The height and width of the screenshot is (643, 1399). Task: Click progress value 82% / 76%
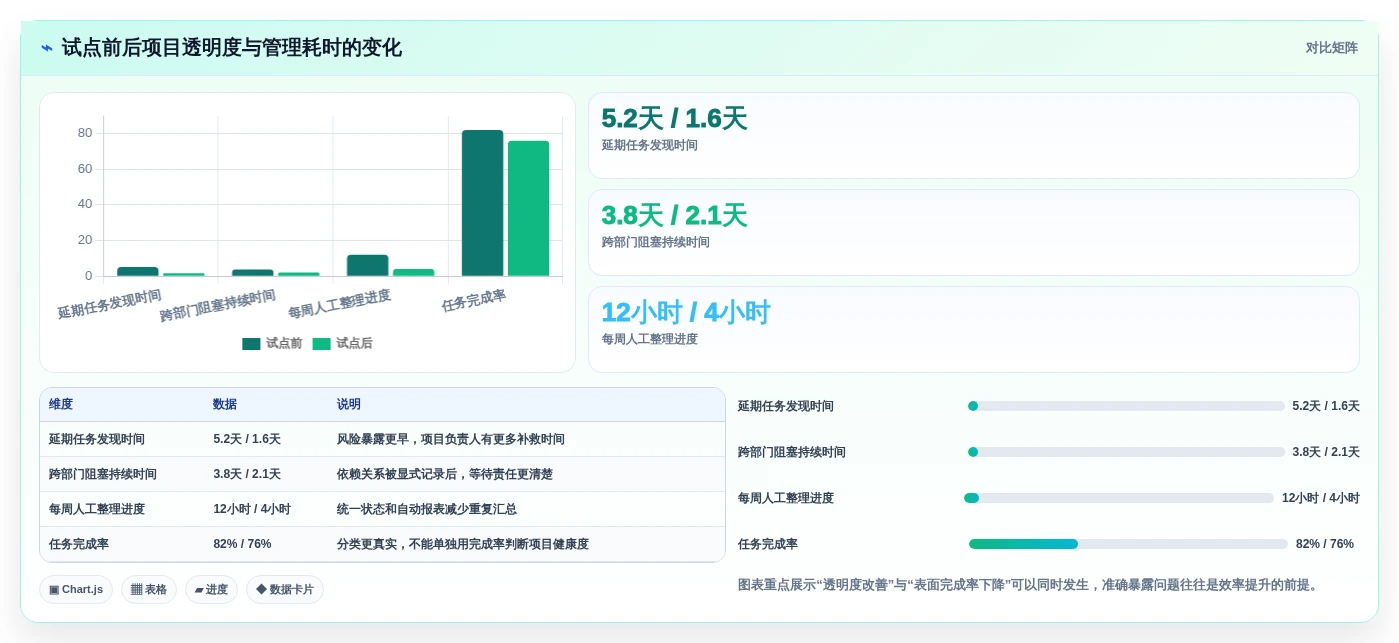(x=1325, y=544)
